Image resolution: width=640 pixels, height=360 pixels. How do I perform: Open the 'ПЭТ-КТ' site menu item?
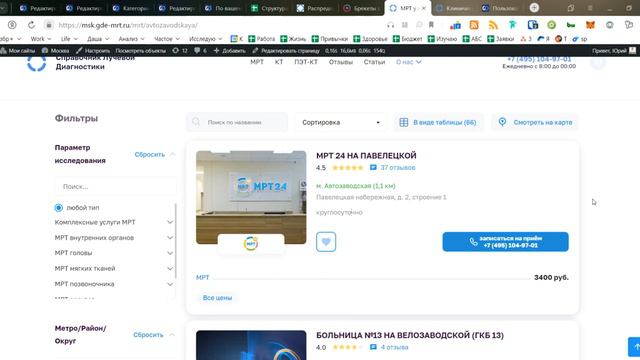coord(306,62)
